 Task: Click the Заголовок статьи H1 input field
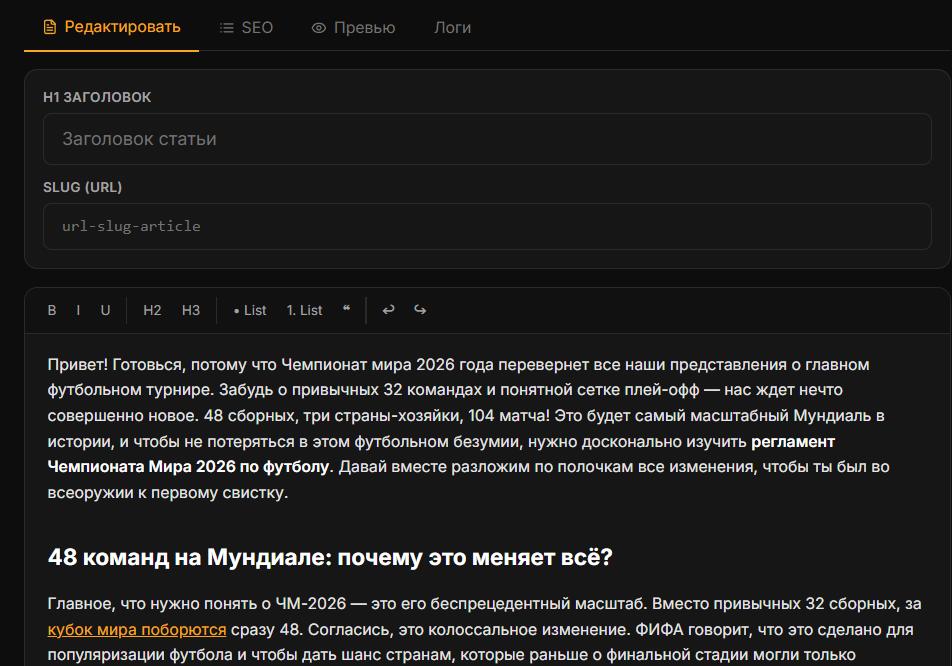487,139
